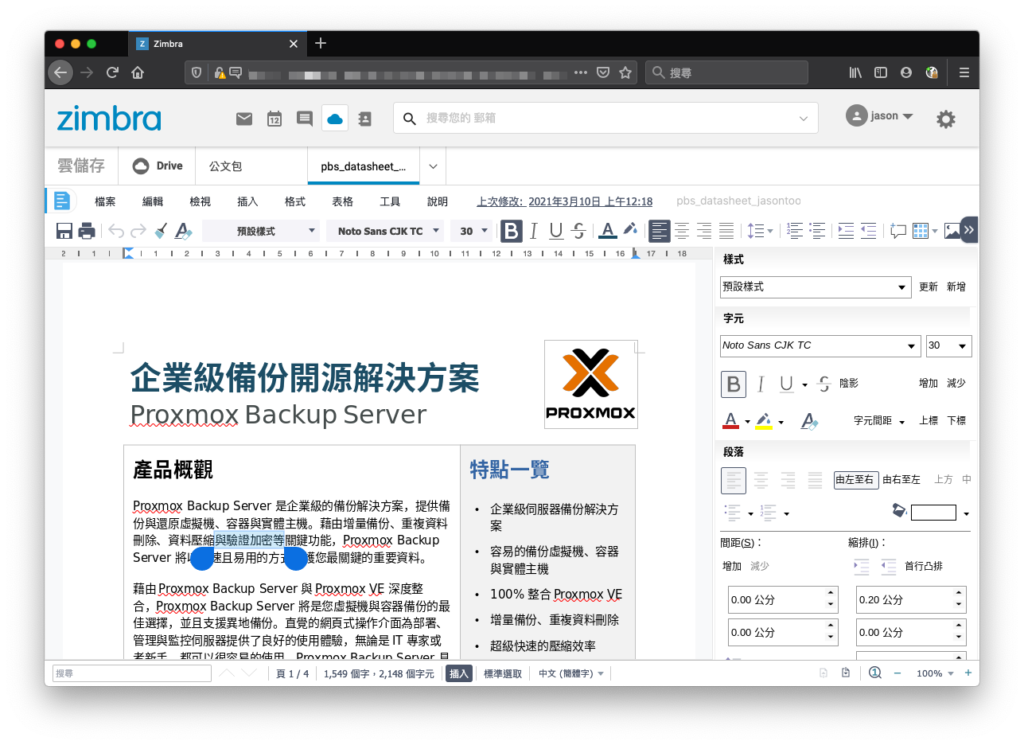Toggle sidebar Bold button
1024x745 pixels.
(x=733, y=384)
